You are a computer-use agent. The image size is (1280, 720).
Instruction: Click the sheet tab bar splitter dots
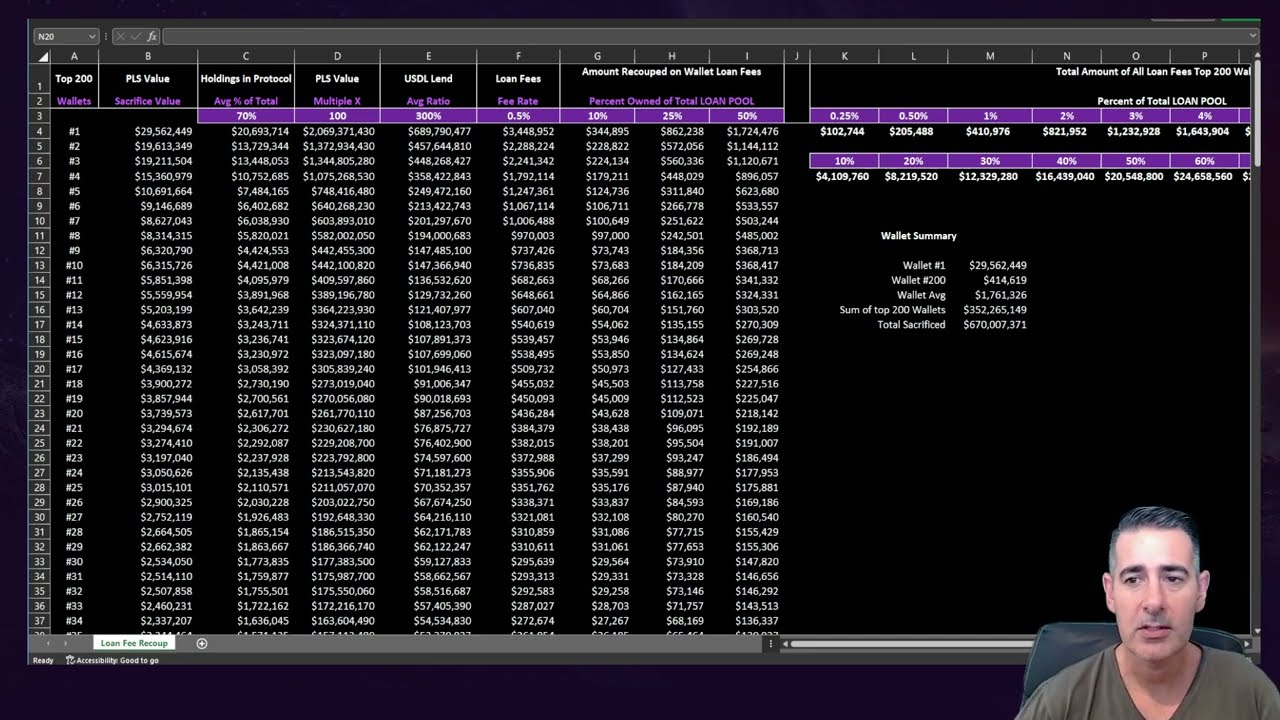[770, 644]
